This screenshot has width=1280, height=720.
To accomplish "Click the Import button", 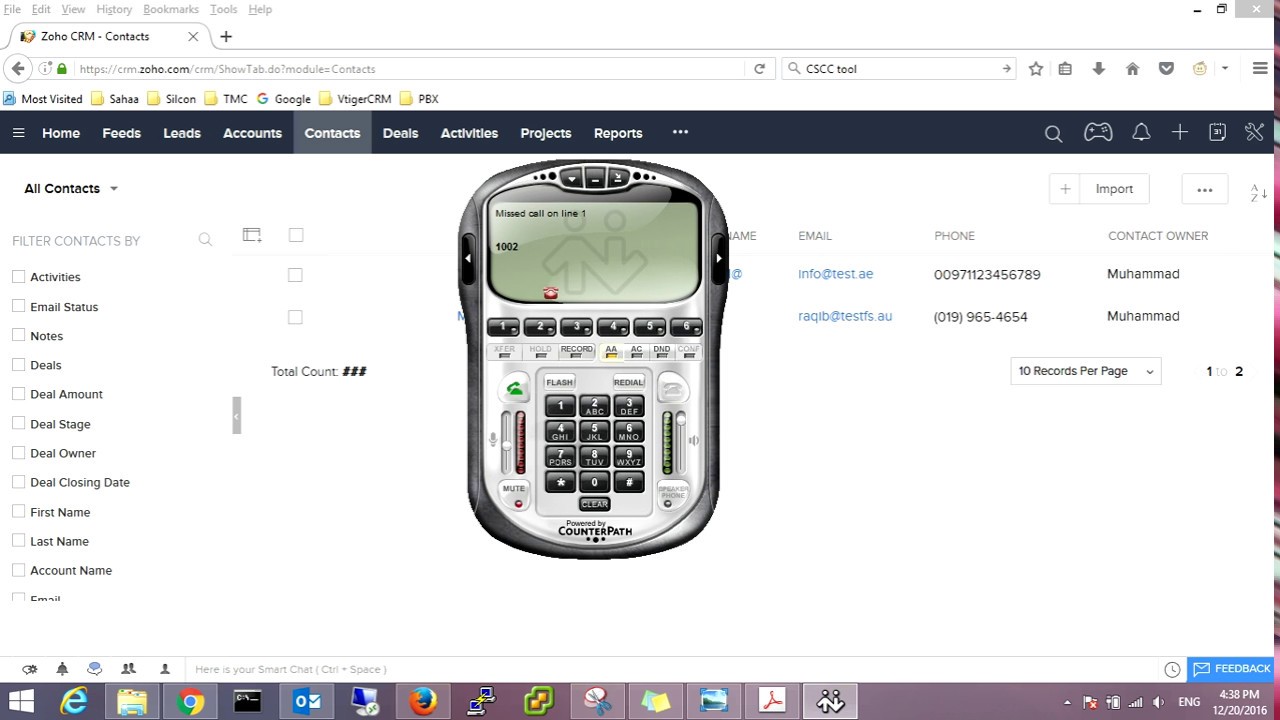I will [1114, 189].
